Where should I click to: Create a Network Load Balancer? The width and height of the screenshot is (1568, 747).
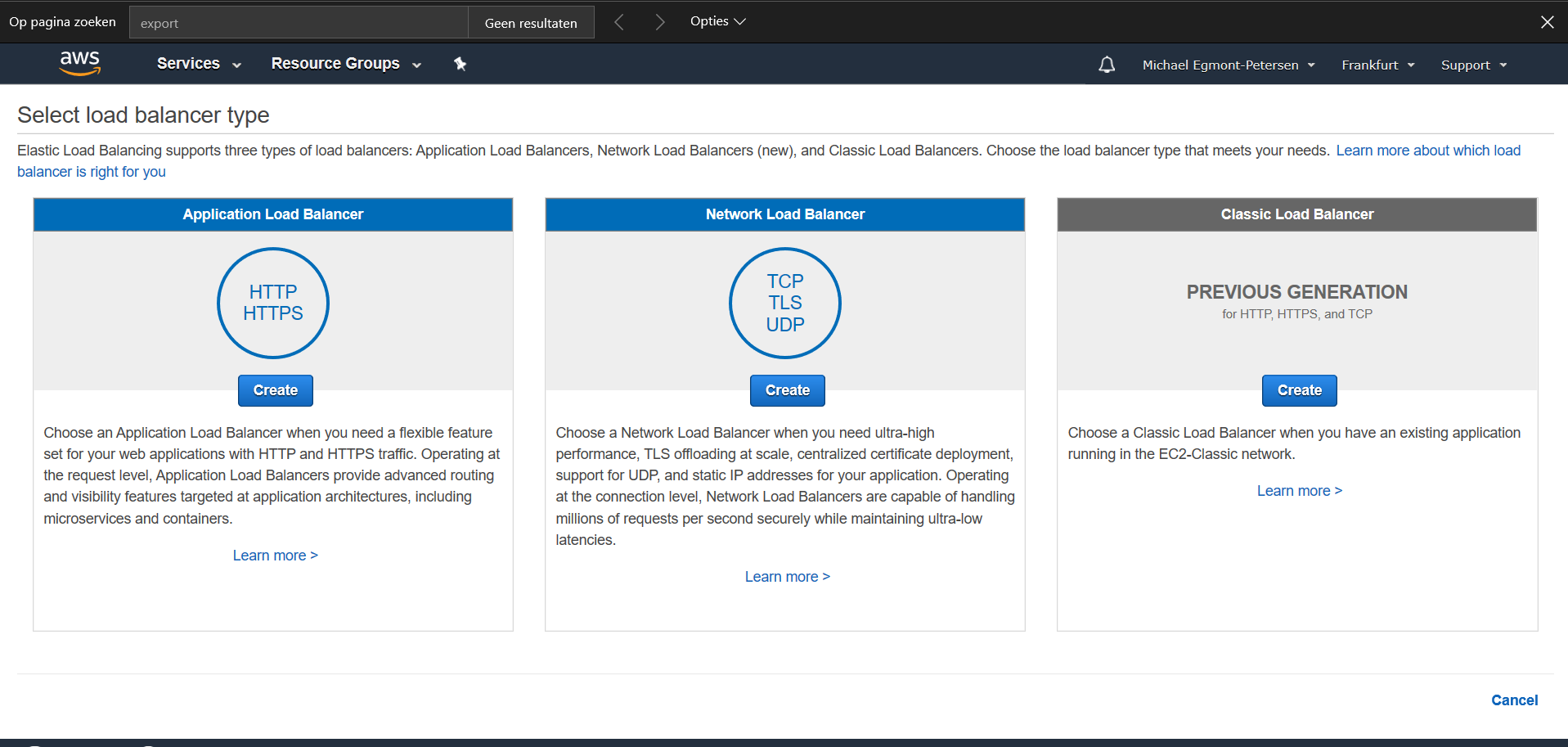coord(788,390)
